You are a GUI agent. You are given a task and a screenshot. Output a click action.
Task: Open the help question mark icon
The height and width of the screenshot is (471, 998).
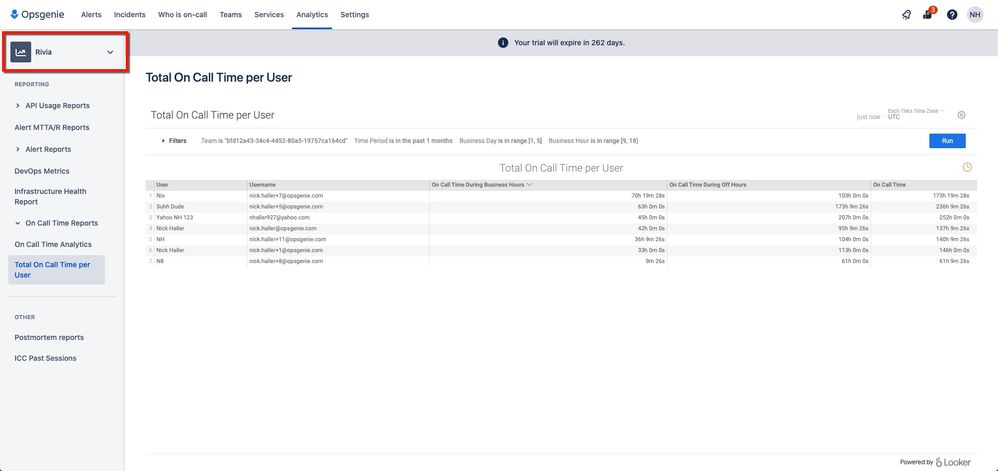tap(952, 15)
